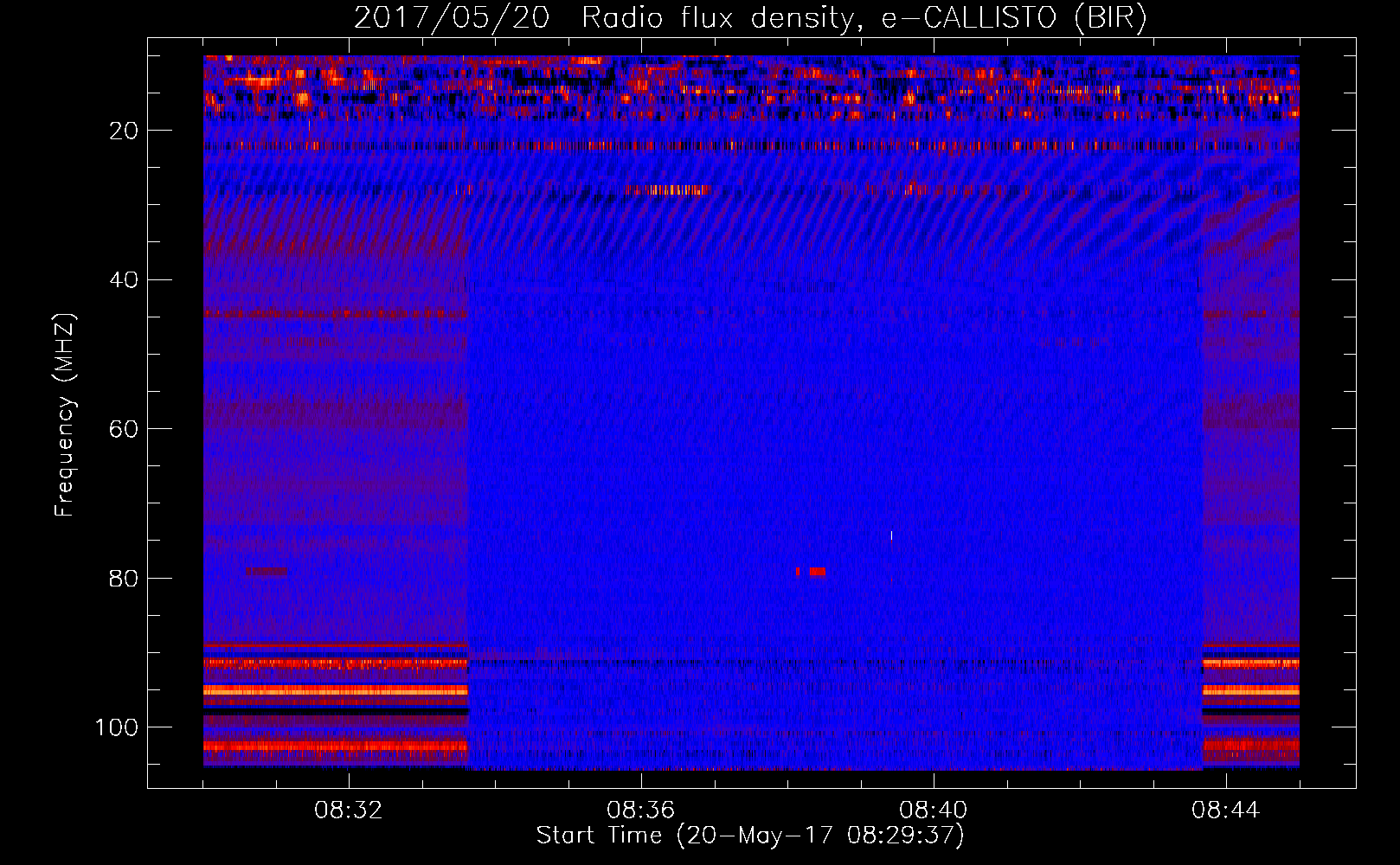Click the '60' frequency tick label
This screenshot has height=865, width=1400.
tap(125, 429)
